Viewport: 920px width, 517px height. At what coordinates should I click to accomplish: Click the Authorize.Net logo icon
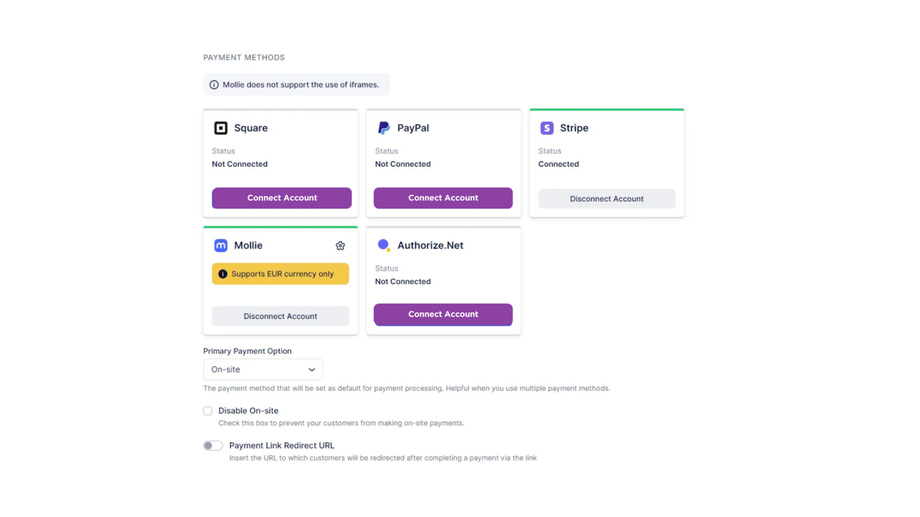pyautogui.click(x=384, y=245)
